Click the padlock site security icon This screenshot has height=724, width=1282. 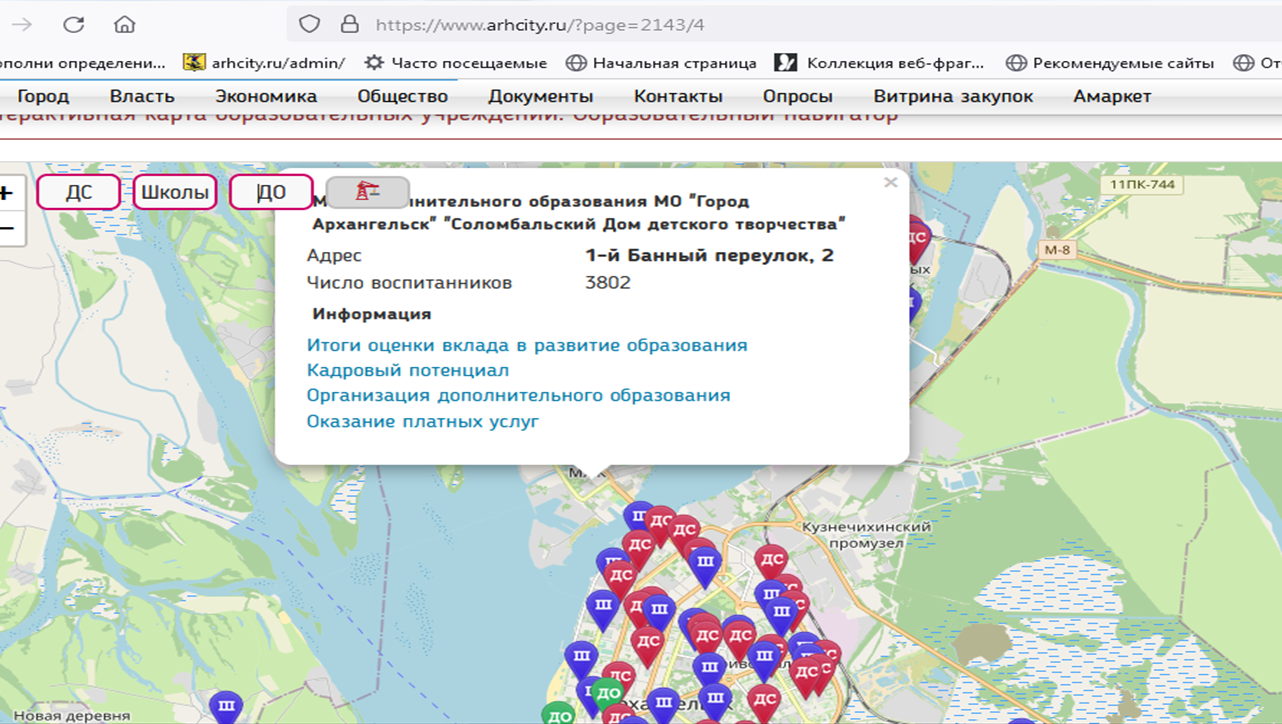(x=349, y=25)
